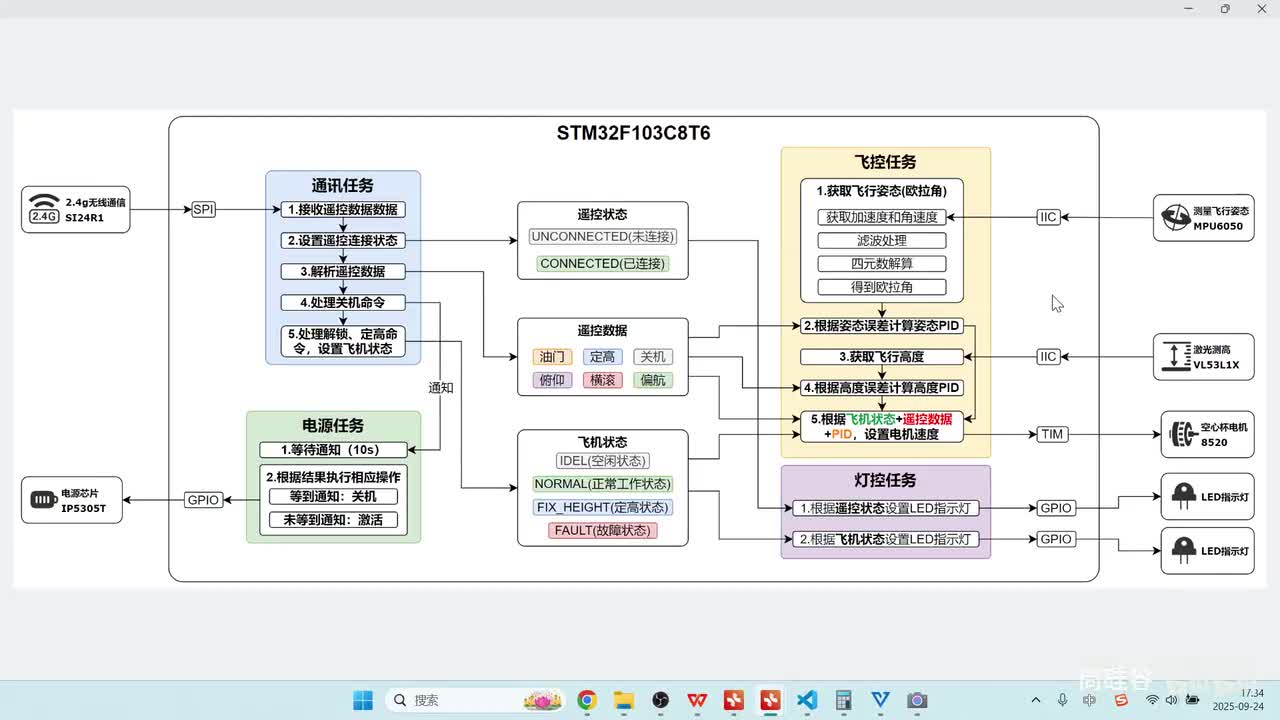The image size is (1280, 720).
Task: Click '4.处理关机命令' step box
Action: (343, 302)
